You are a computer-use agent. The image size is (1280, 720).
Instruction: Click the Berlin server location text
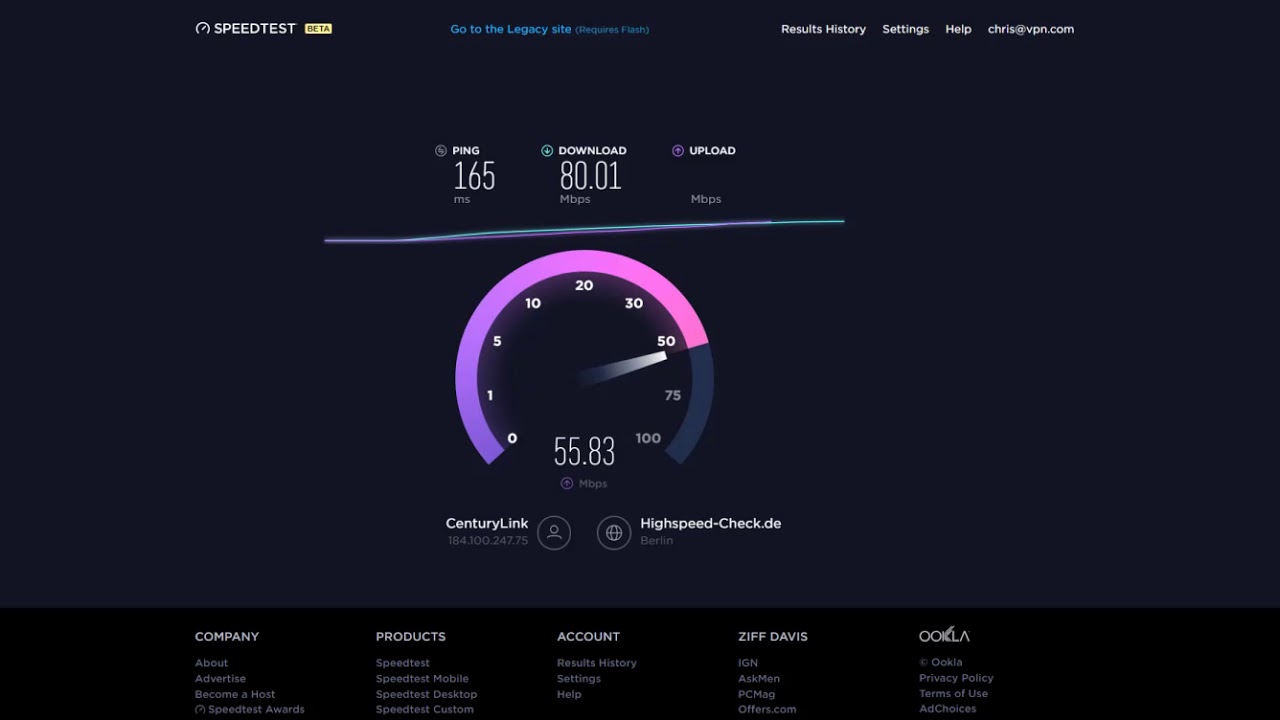point(657,541)
